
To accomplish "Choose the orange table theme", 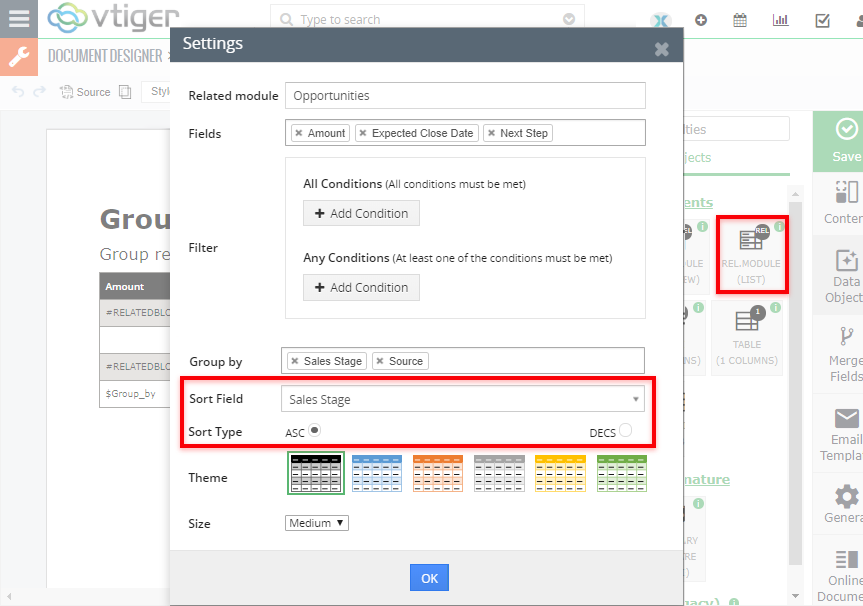I will coord(438,473).
